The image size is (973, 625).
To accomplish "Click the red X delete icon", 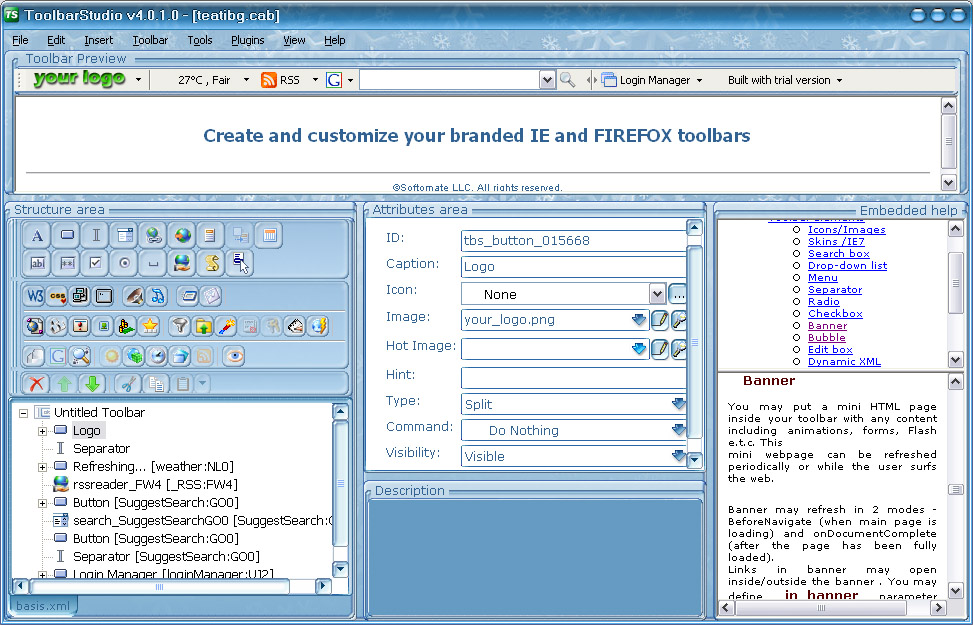I will tap(37, 384).
